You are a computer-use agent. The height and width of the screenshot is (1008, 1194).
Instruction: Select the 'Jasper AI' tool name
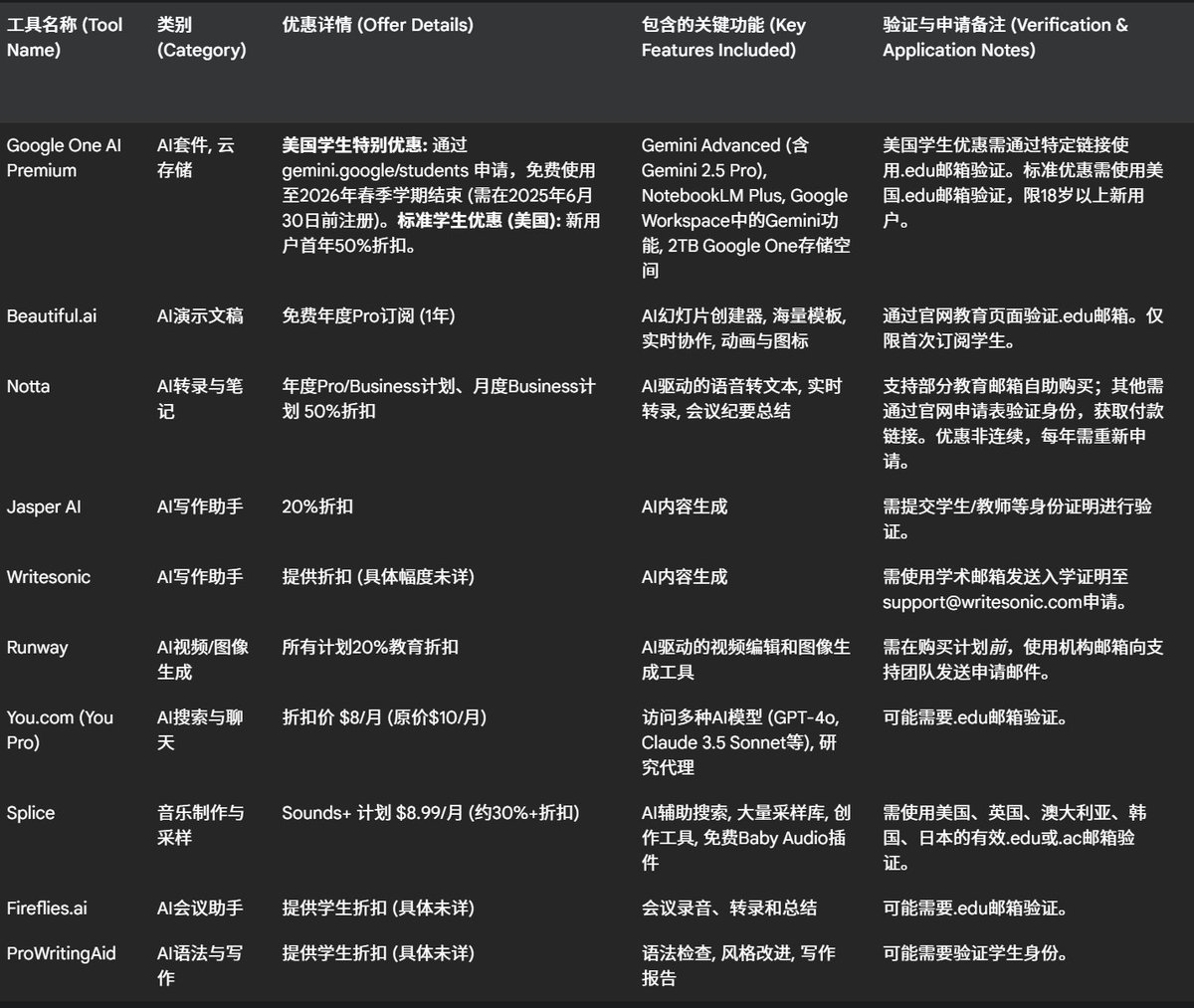click(44, 506)
